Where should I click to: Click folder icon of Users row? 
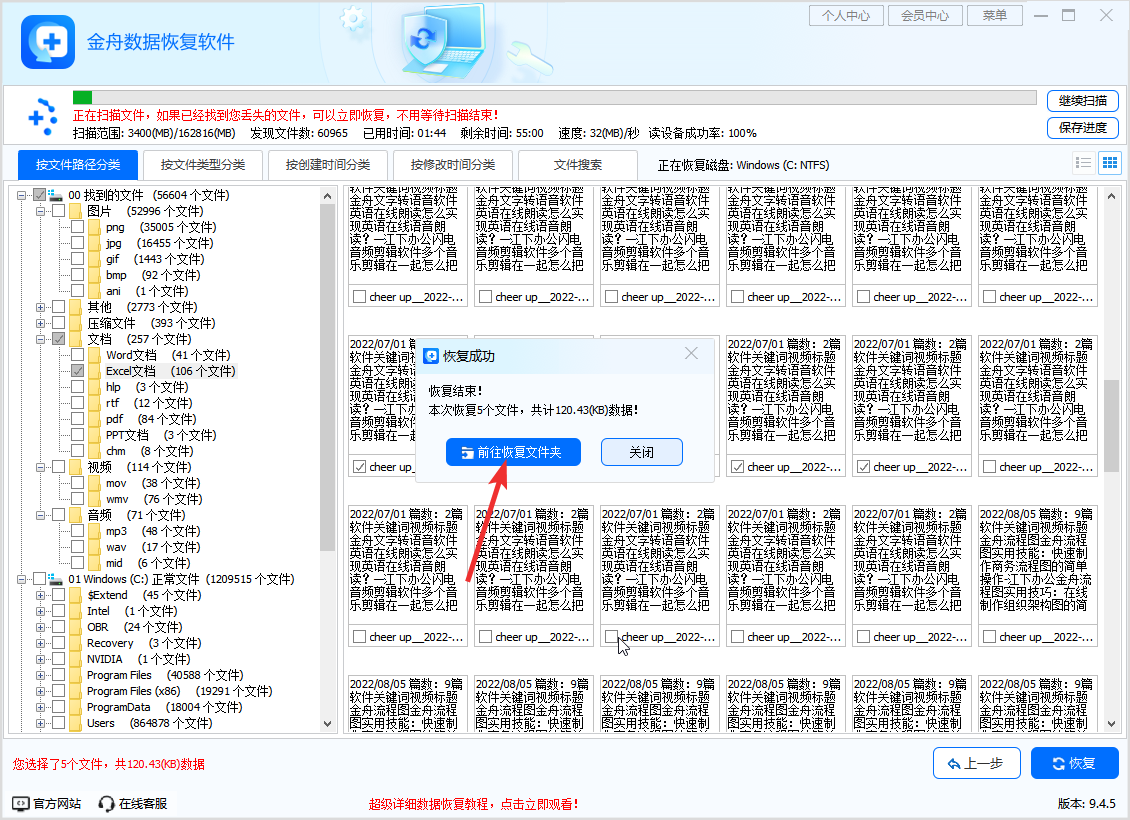click(76, 723)
